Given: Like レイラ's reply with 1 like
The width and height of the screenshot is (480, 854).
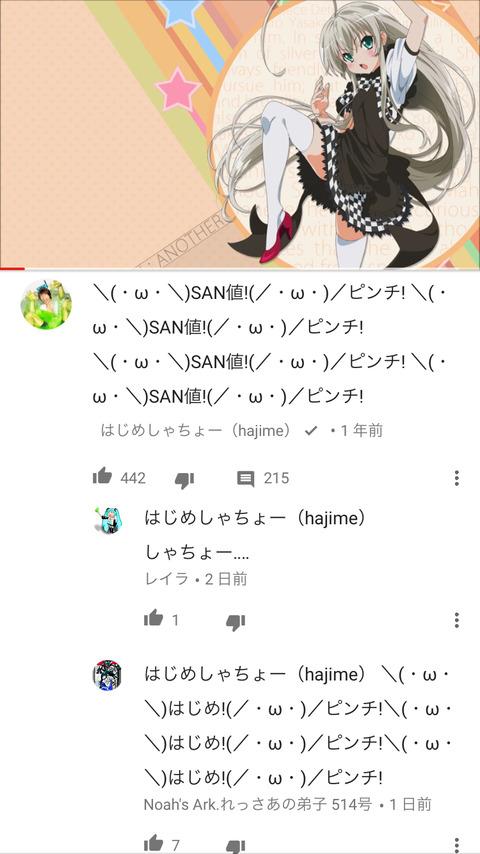Looking at the screenshot, I should tap(154, 619).
